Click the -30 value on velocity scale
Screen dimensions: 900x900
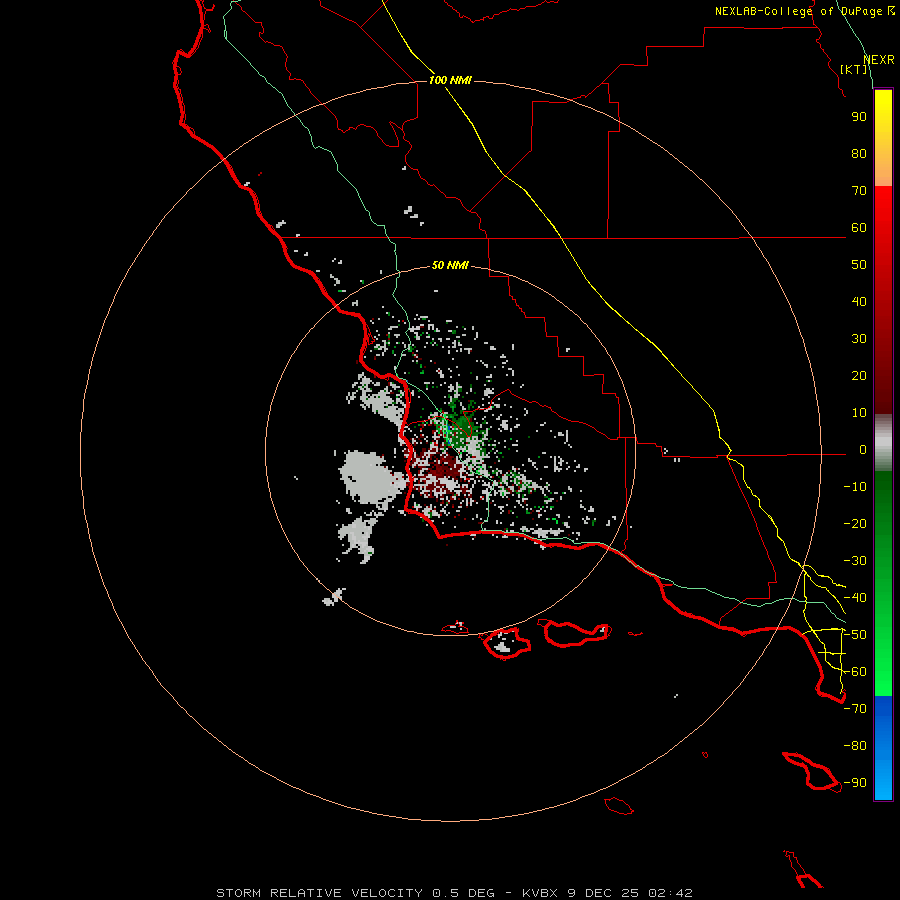855,561
